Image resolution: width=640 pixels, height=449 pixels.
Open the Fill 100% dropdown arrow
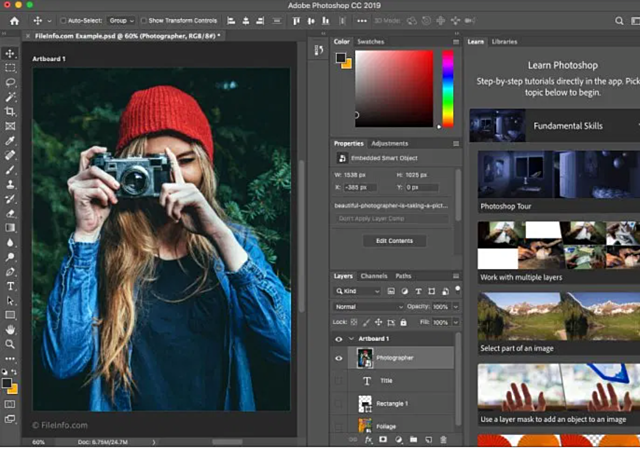456,322
